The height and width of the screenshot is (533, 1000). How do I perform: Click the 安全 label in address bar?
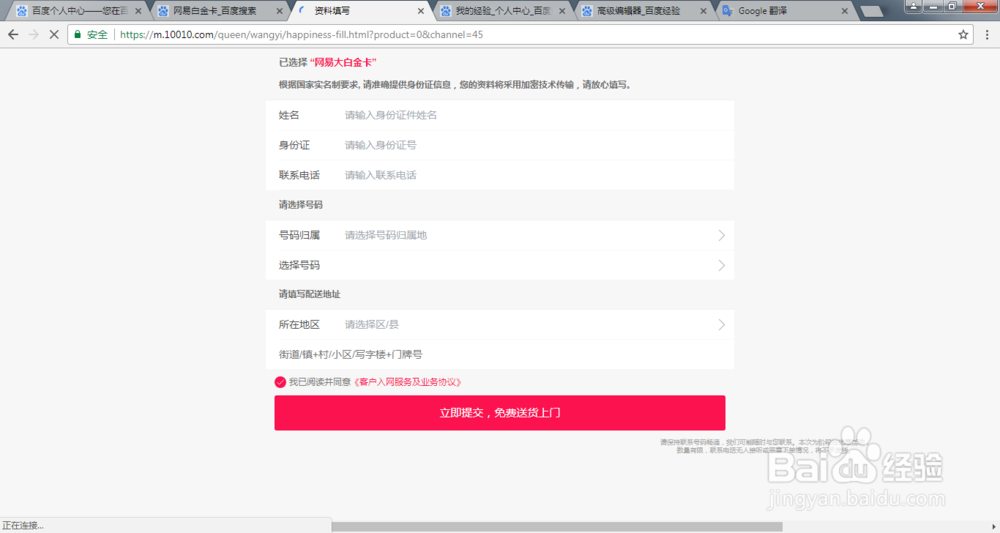coord(97,34)
